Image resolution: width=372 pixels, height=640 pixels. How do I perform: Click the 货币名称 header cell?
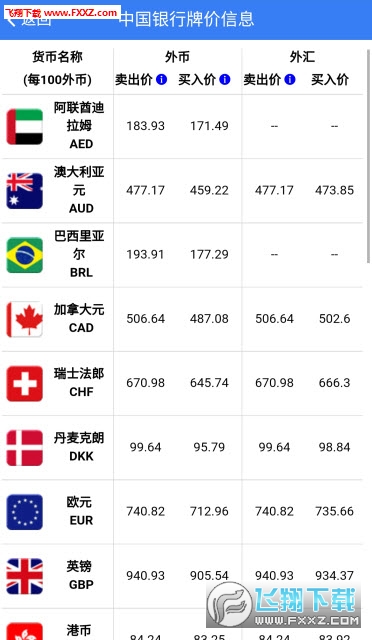coord(58,68)
